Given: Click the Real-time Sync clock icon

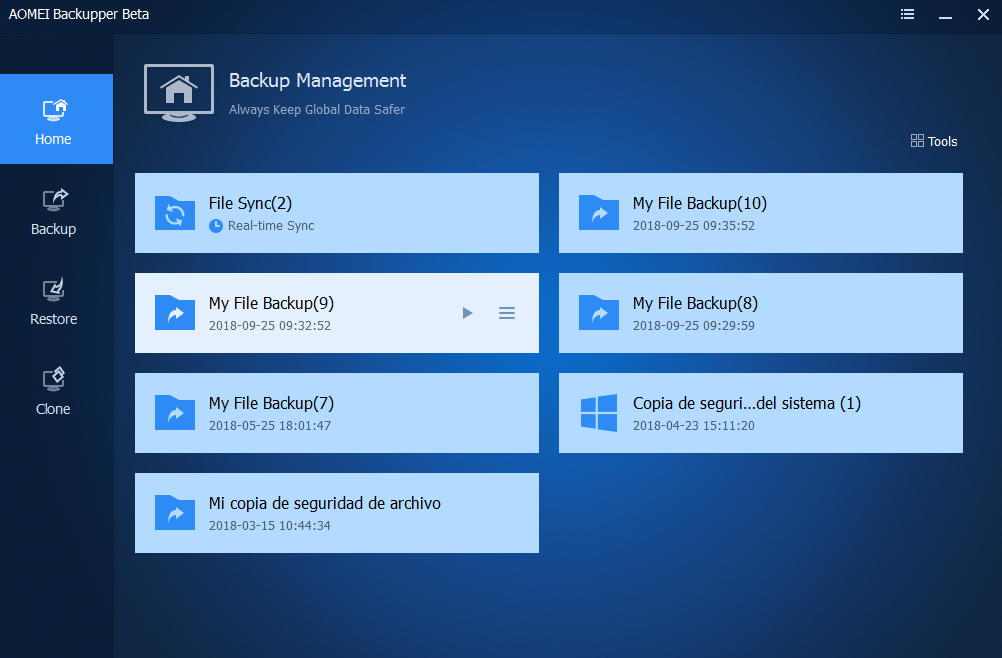Looking at the screenshot, I should tap(216, 225).
